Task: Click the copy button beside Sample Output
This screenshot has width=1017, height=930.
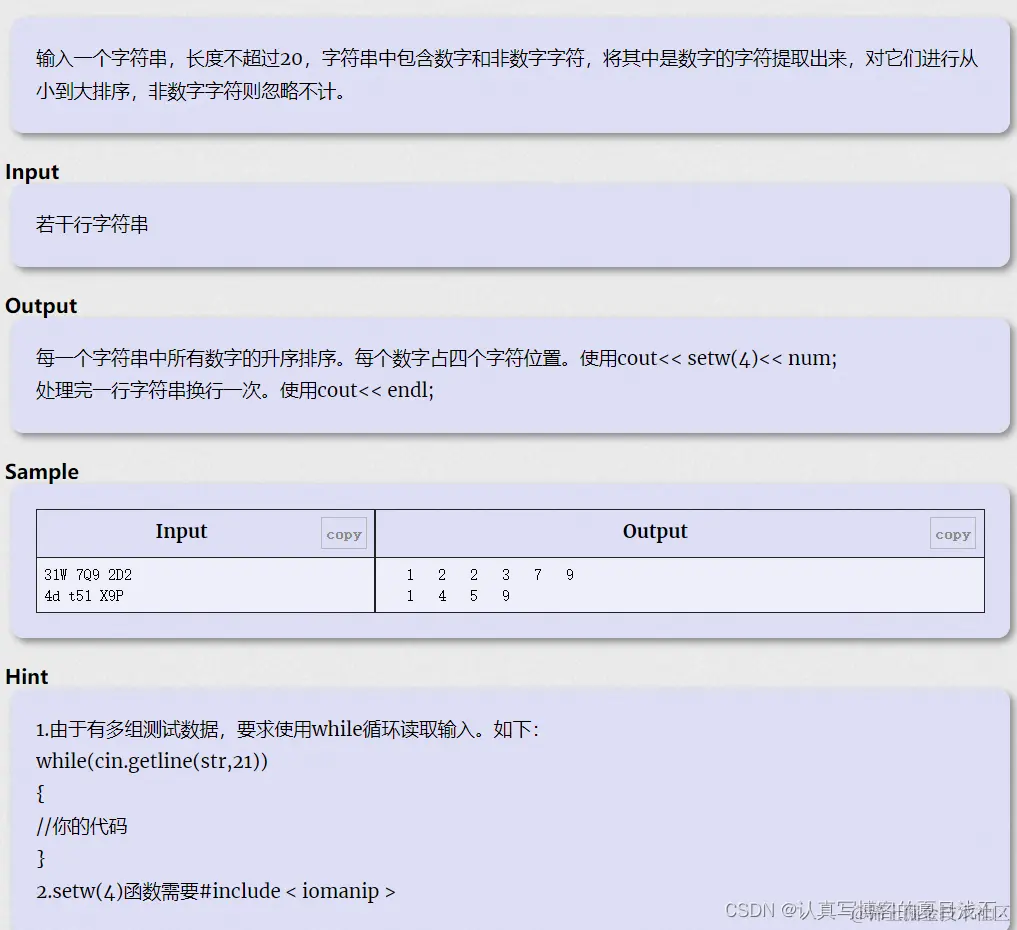Action: click(952, 533)
